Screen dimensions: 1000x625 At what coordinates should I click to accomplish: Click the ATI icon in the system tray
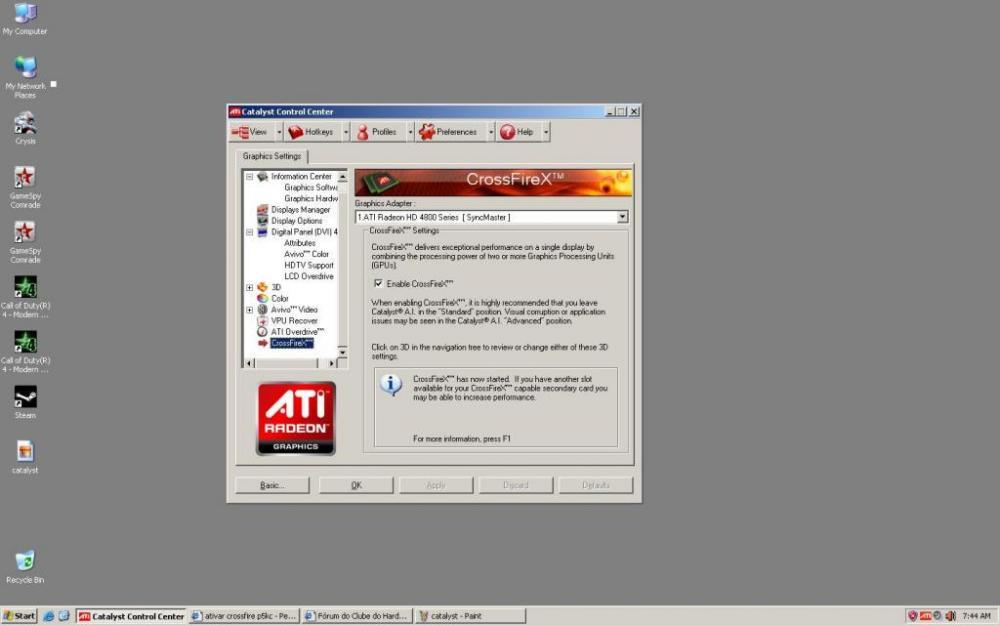tap(925, 616)
